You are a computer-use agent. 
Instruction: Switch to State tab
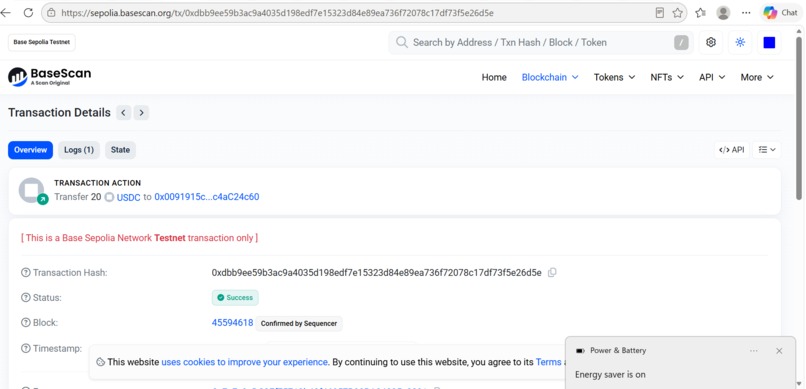(x=120, y=150)
